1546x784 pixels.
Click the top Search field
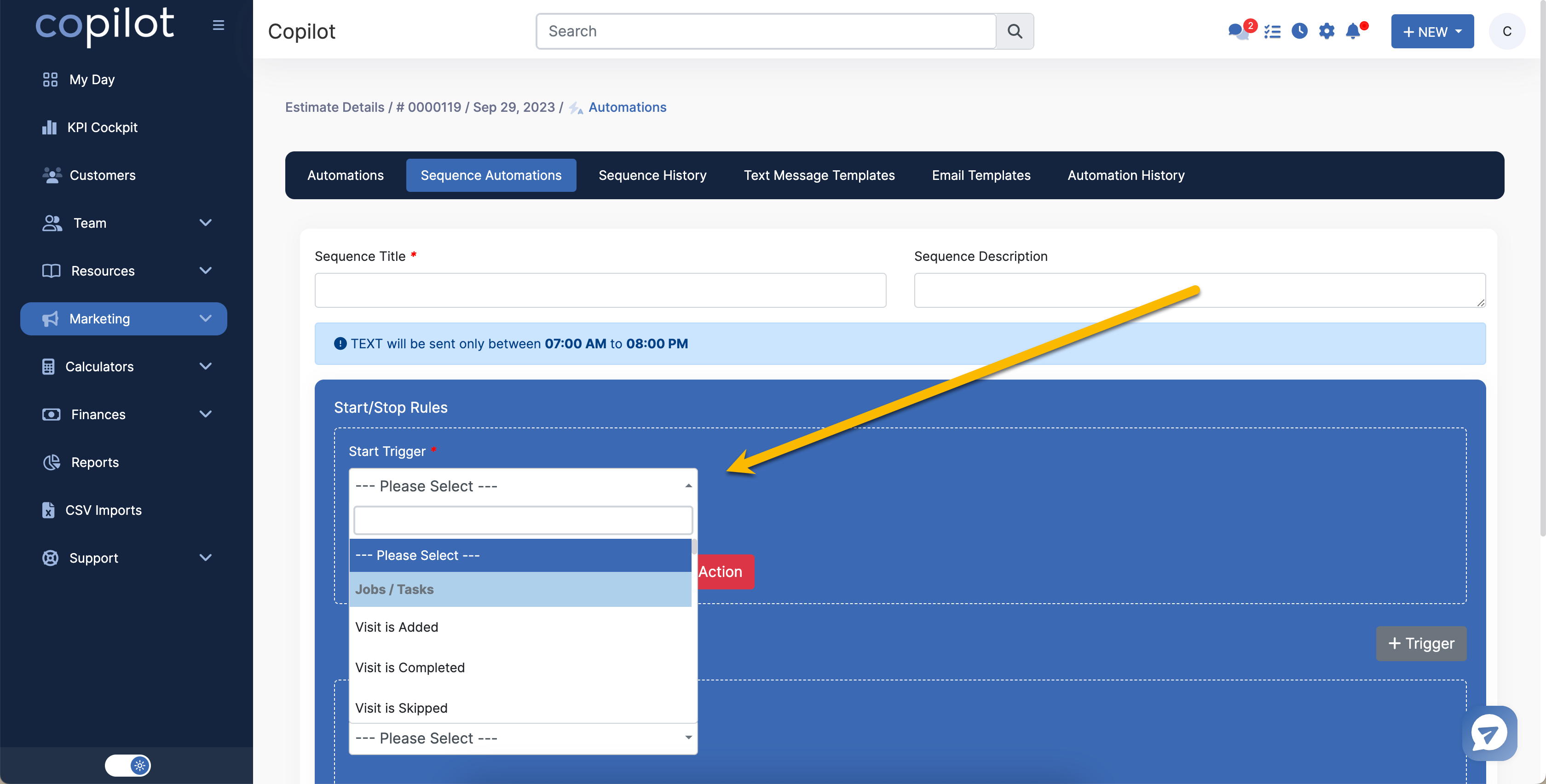[767, 31]
